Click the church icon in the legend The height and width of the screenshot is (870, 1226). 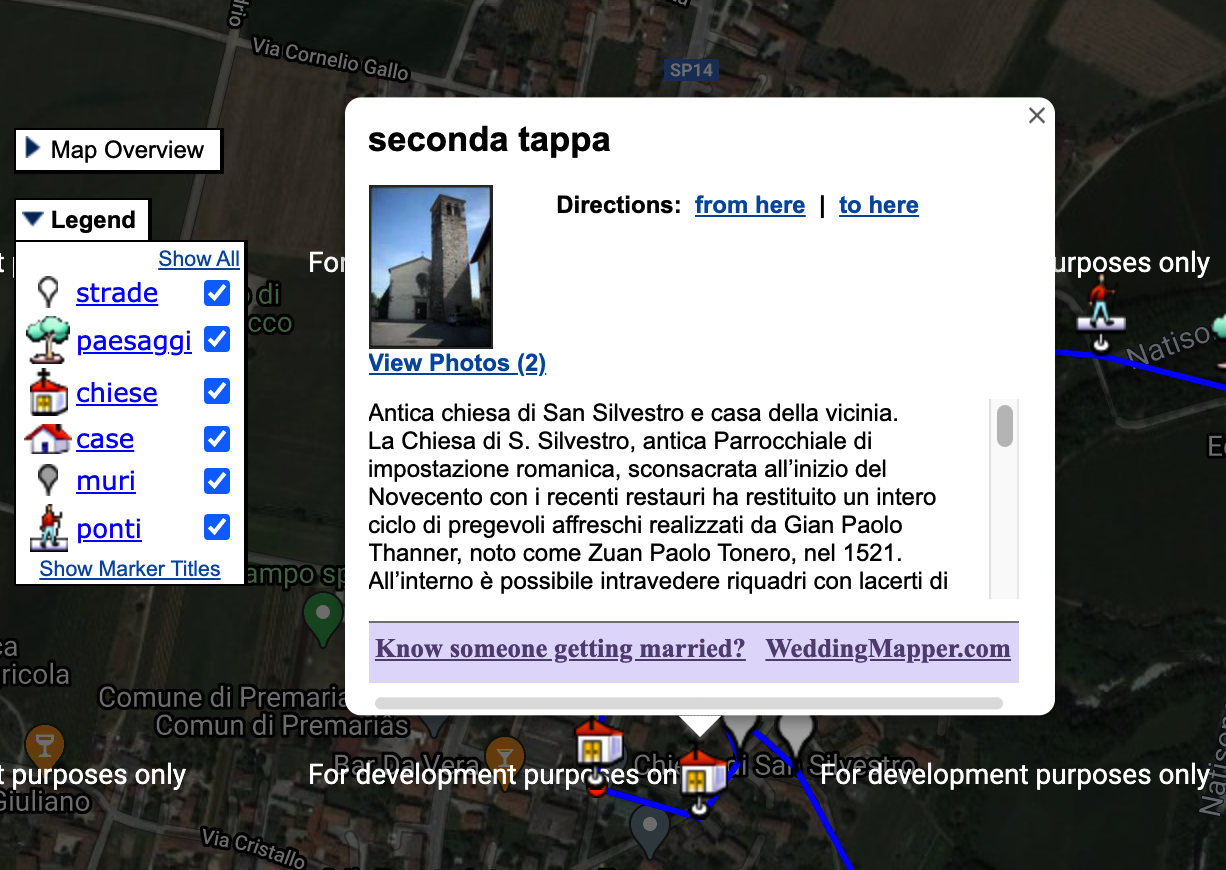(x=48, y=393)
